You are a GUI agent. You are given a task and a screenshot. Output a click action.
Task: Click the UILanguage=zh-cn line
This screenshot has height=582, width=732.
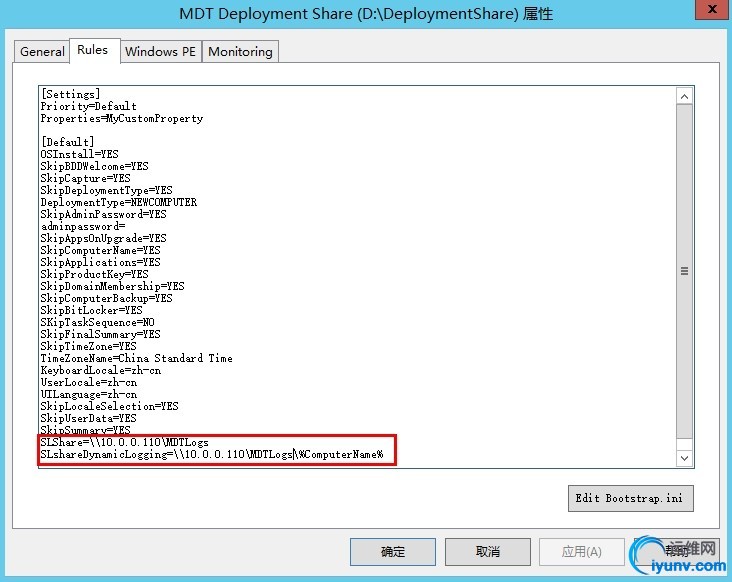(x=89, y=394)
